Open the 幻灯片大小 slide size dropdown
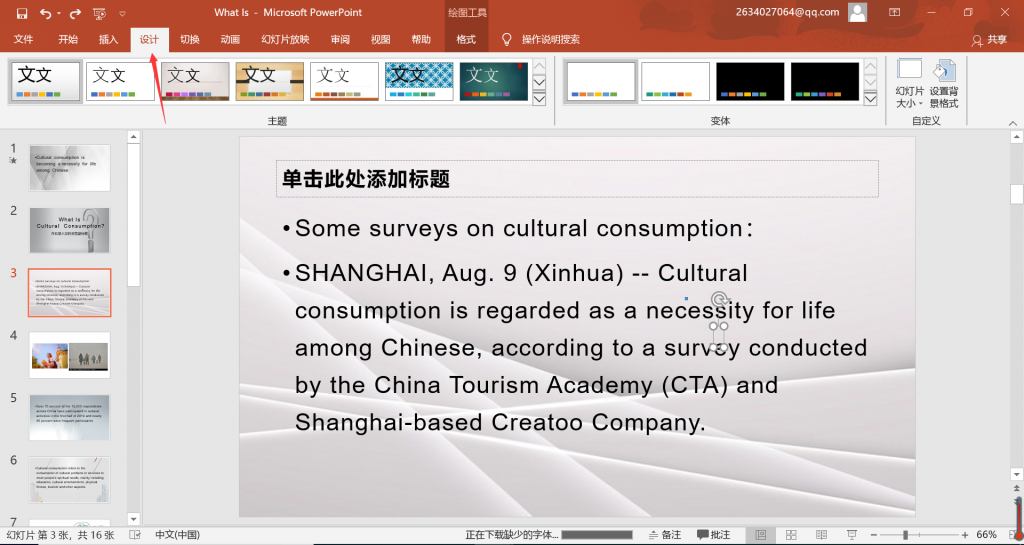The height and width of the screenshot is (545, 1024). [x=910, y=84]
